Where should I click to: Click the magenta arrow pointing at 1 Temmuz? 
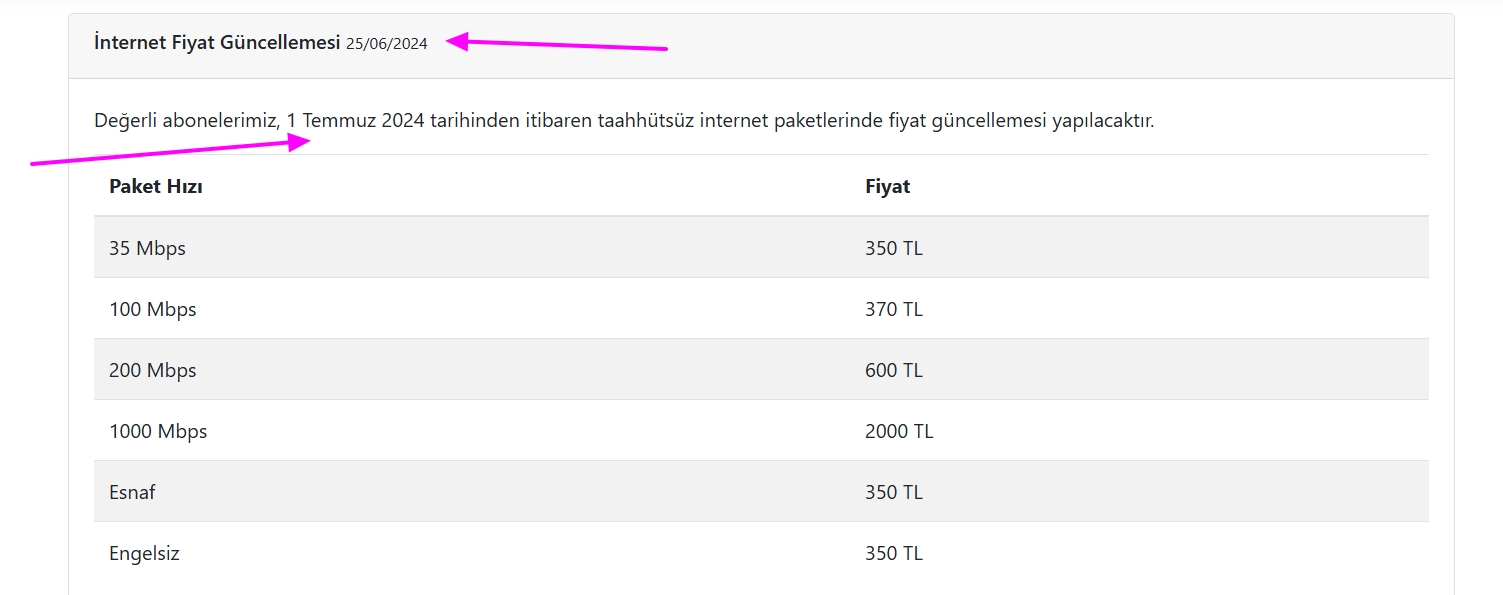click(171, 151)
